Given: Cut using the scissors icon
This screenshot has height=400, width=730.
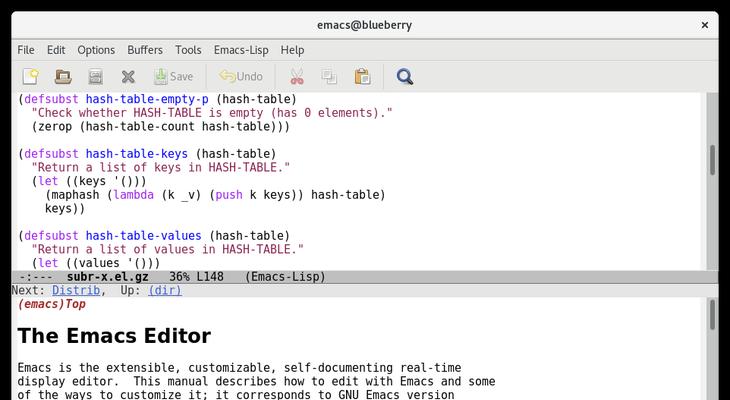Looking at the screenshot, I should [297, 76].
